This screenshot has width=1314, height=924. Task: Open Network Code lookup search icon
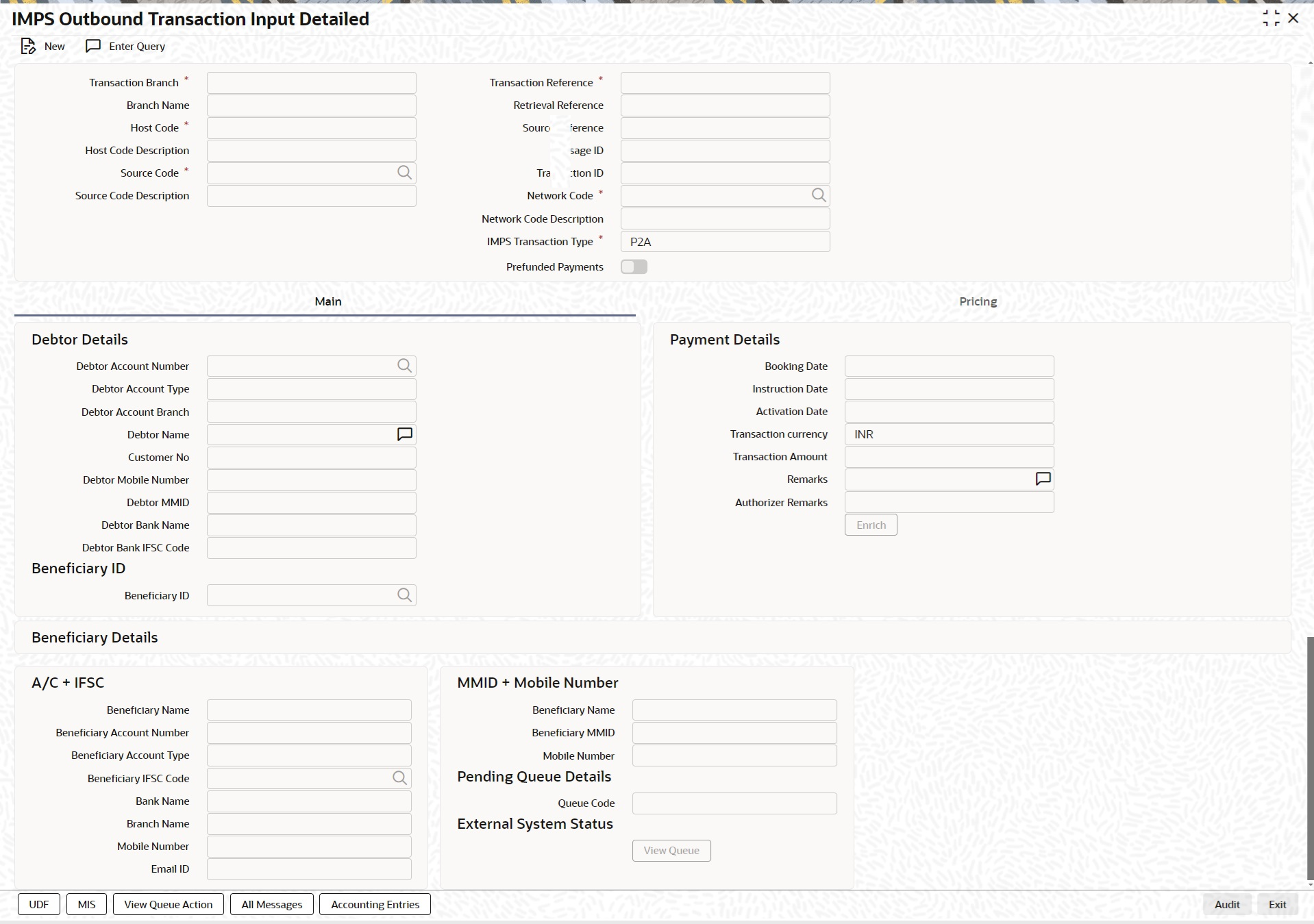click(x=819, y=195)
